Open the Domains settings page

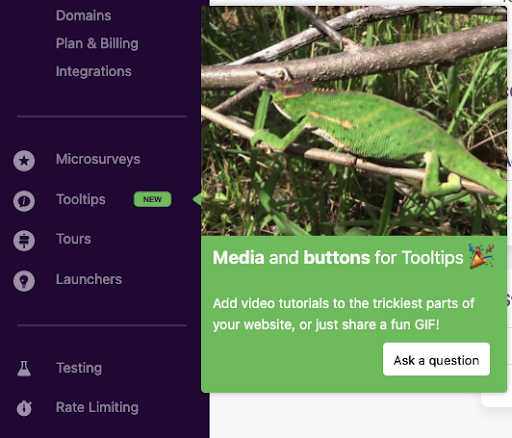pos(83,16)
